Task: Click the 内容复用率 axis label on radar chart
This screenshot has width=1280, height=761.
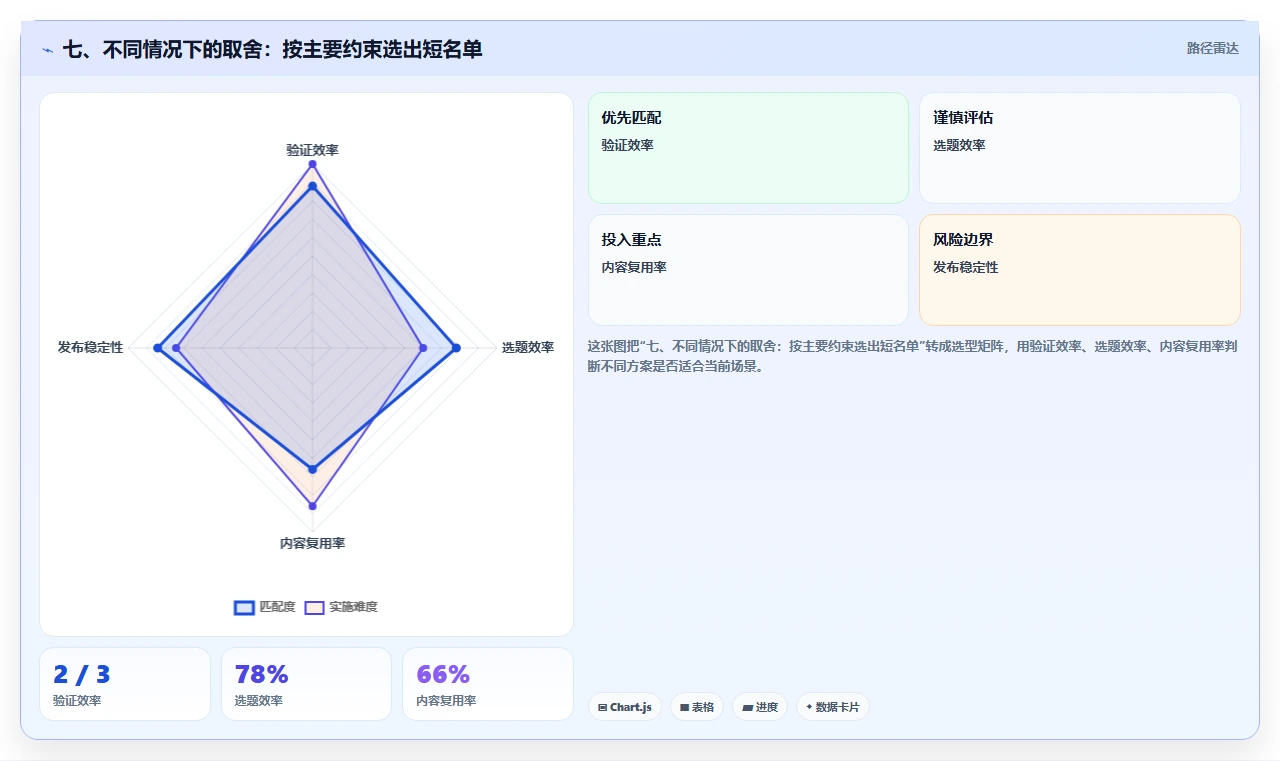Action: point(312,544)
